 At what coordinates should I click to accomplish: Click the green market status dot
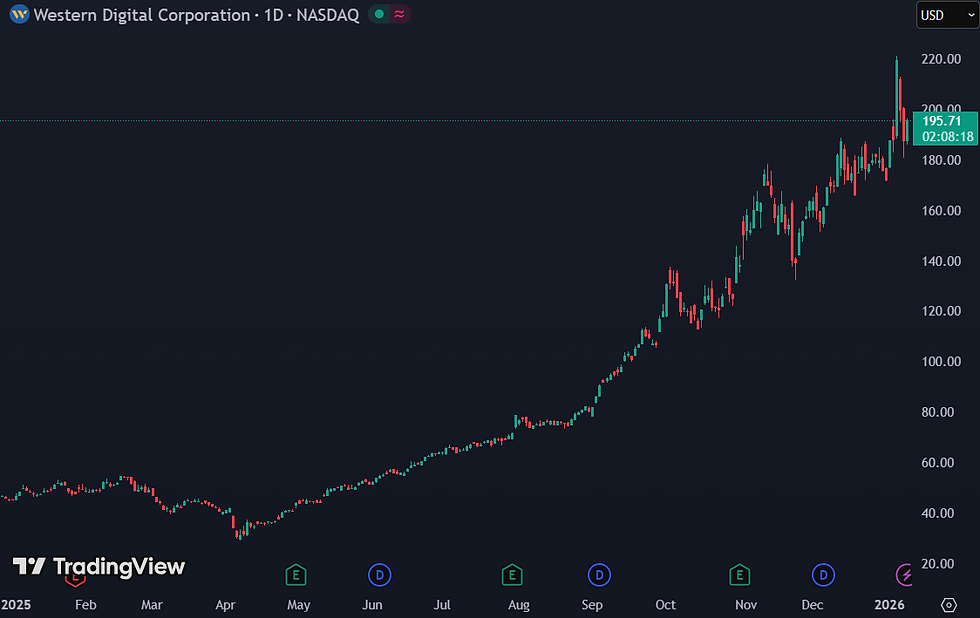coord(379,14)
